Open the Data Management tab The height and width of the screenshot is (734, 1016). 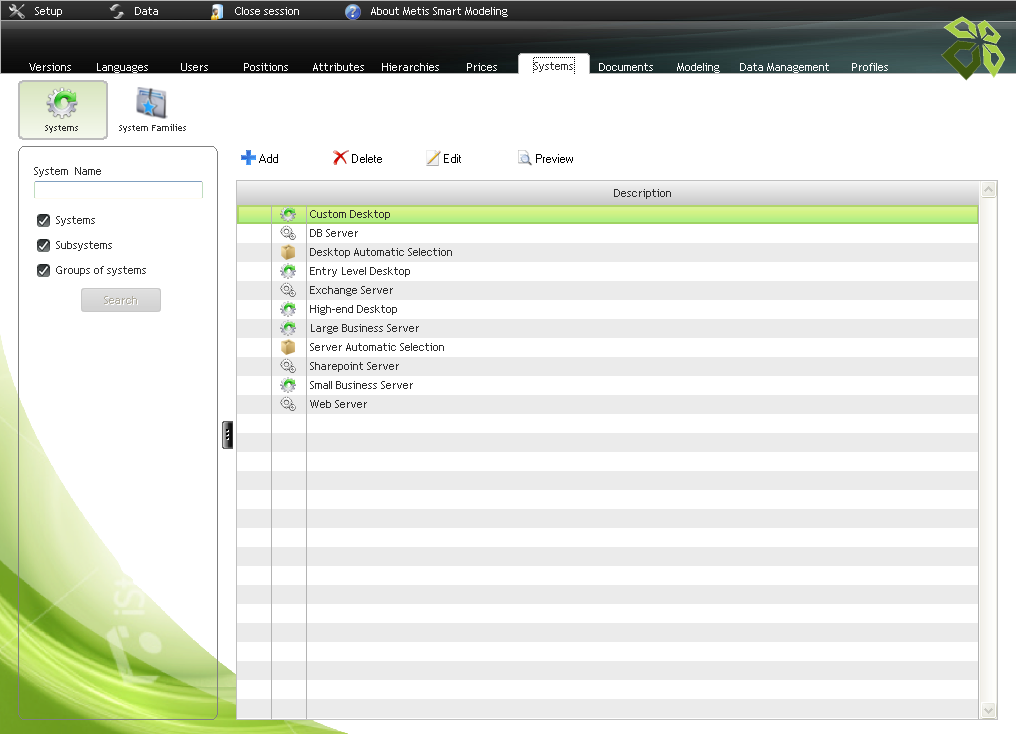click(784, 67)
